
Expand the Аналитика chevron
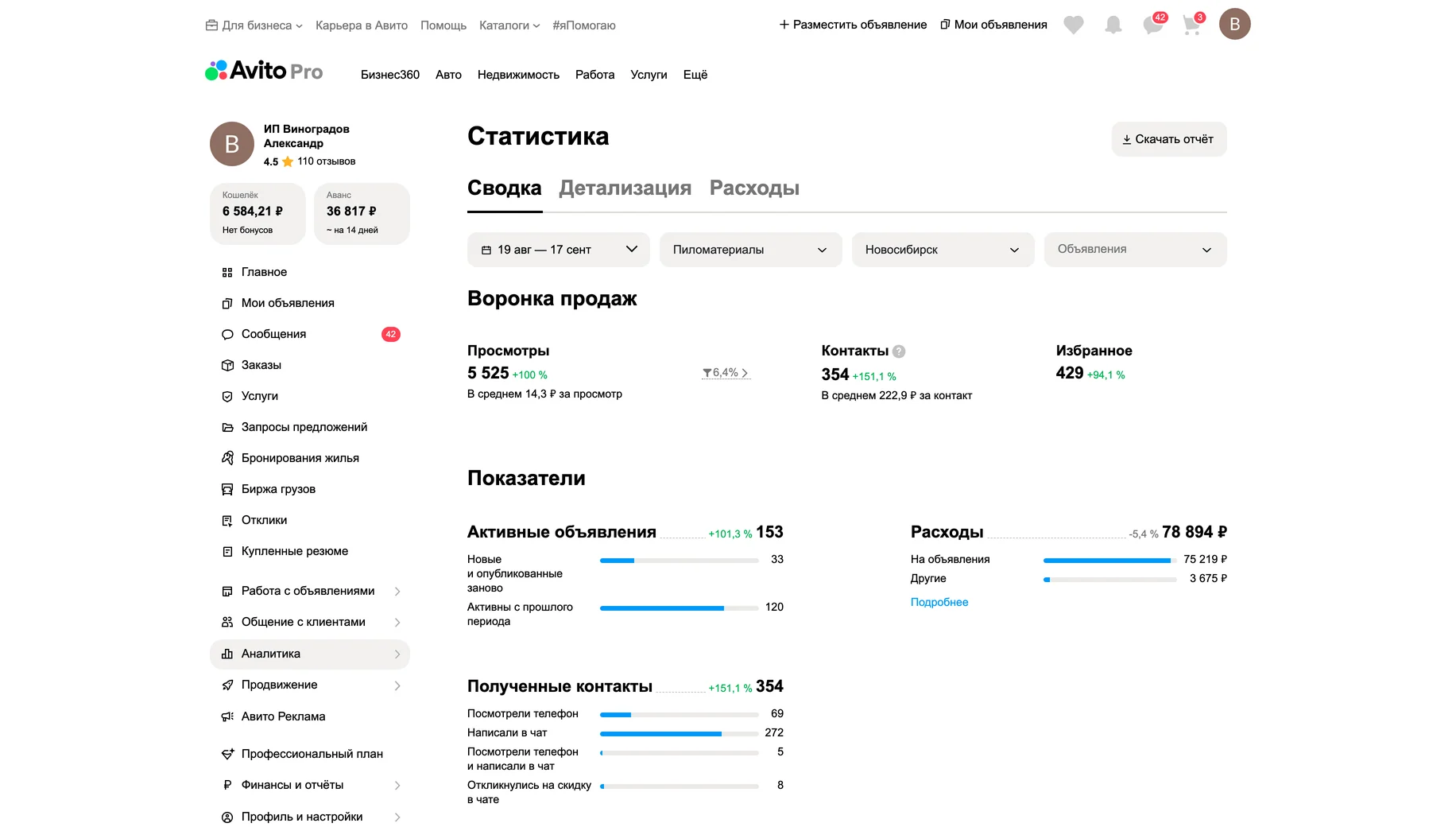(397, 654)
